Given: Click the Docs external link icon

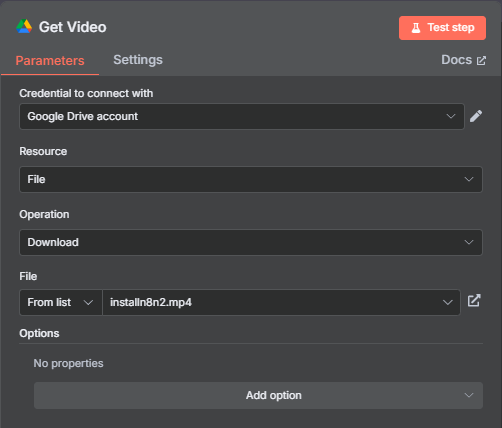Looking at the screenshot, I should [481, 61].
